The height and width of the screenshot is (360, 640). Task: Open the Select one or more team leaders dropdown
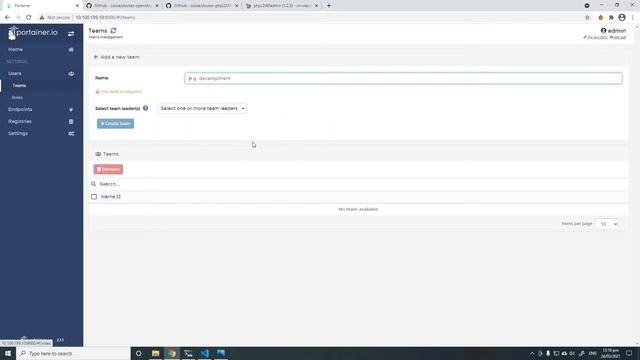202,109
